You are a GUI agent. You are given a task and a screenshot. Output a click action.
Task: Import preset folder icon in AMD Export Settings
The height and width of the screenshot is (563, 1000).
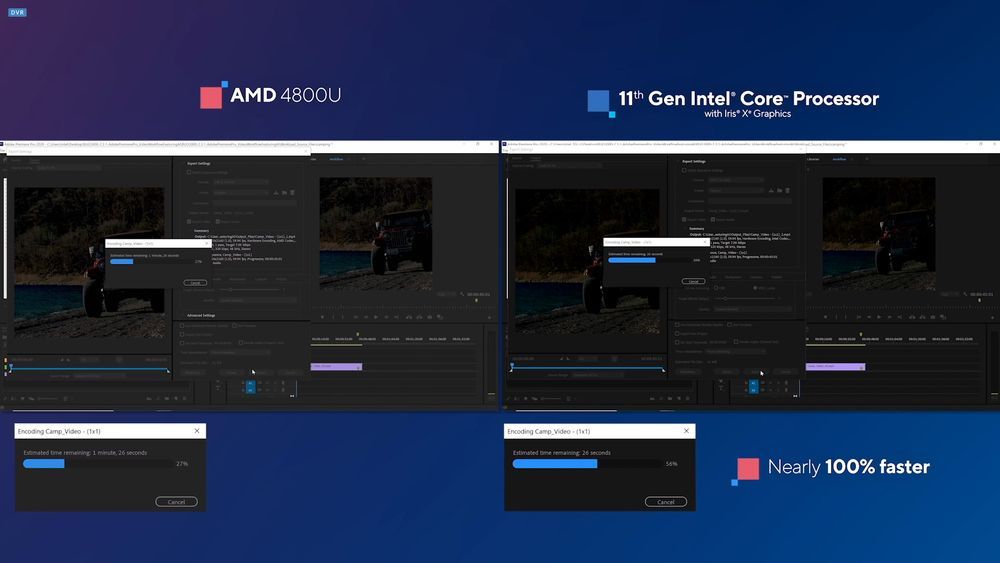284,193
